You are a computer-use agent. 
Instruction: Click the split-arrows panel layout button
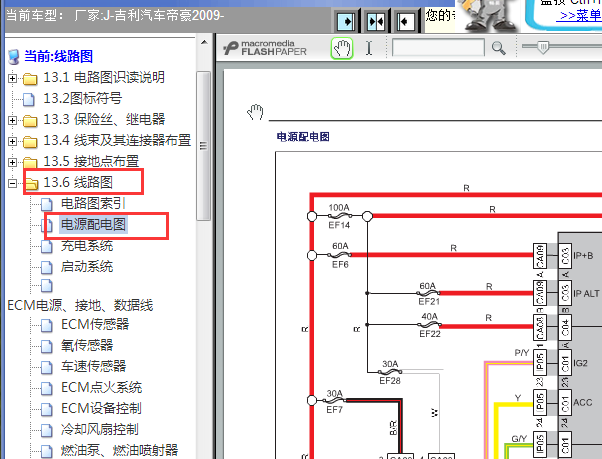point(375,21)
